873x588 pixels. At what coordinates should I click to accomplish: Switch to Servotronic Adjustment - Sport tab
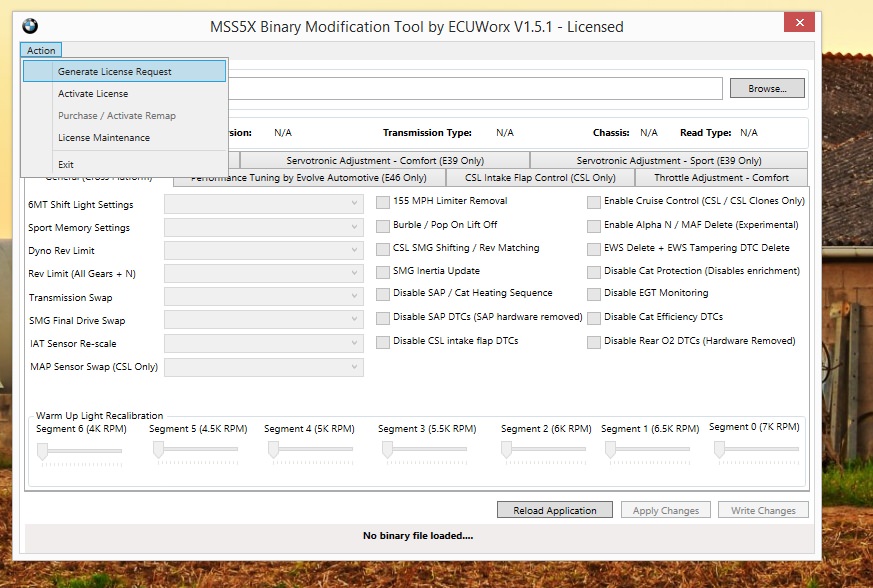pos(669,160)
